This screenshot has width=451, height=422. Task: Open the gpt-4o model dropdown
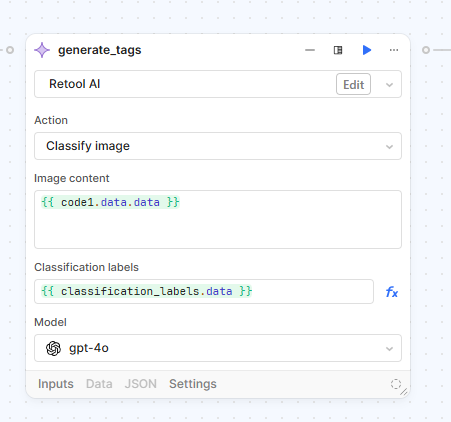(218, 348)
